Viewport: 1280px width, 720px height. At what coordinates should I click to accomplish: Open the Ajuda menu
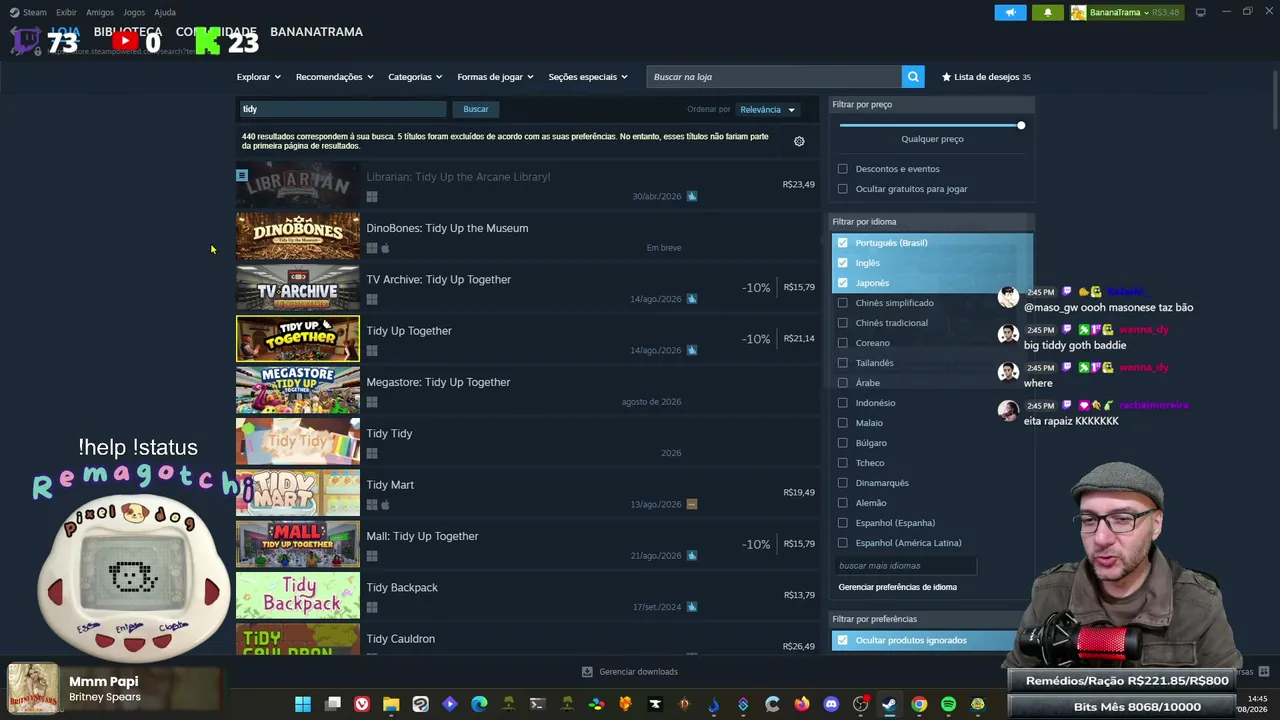coord(165,12)
